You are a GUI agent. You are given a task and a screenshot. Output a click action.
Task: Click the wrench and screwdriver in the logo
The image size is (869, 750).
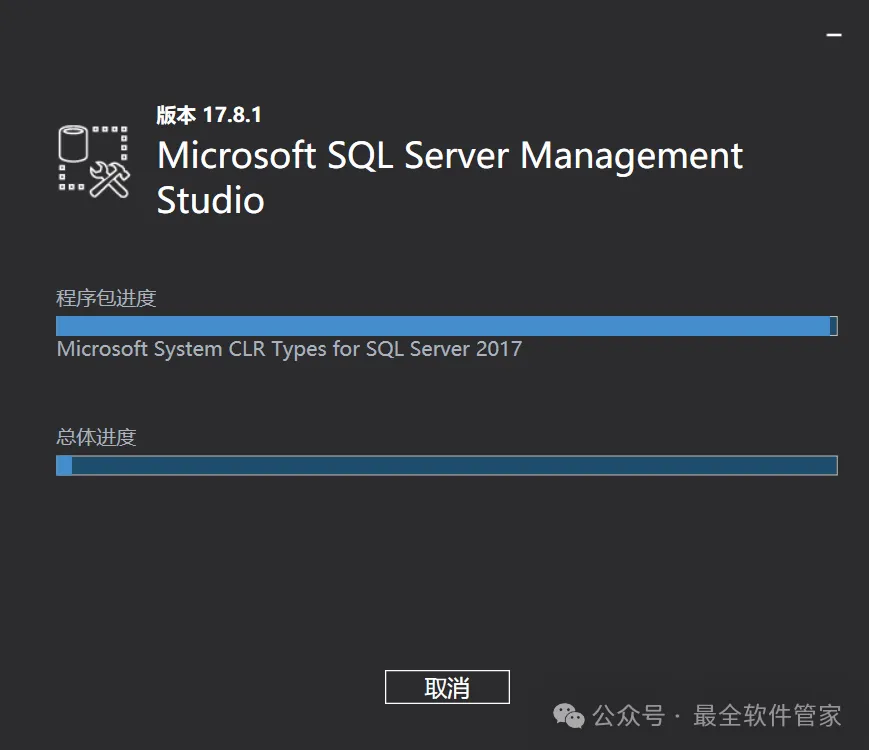point(109,178)
